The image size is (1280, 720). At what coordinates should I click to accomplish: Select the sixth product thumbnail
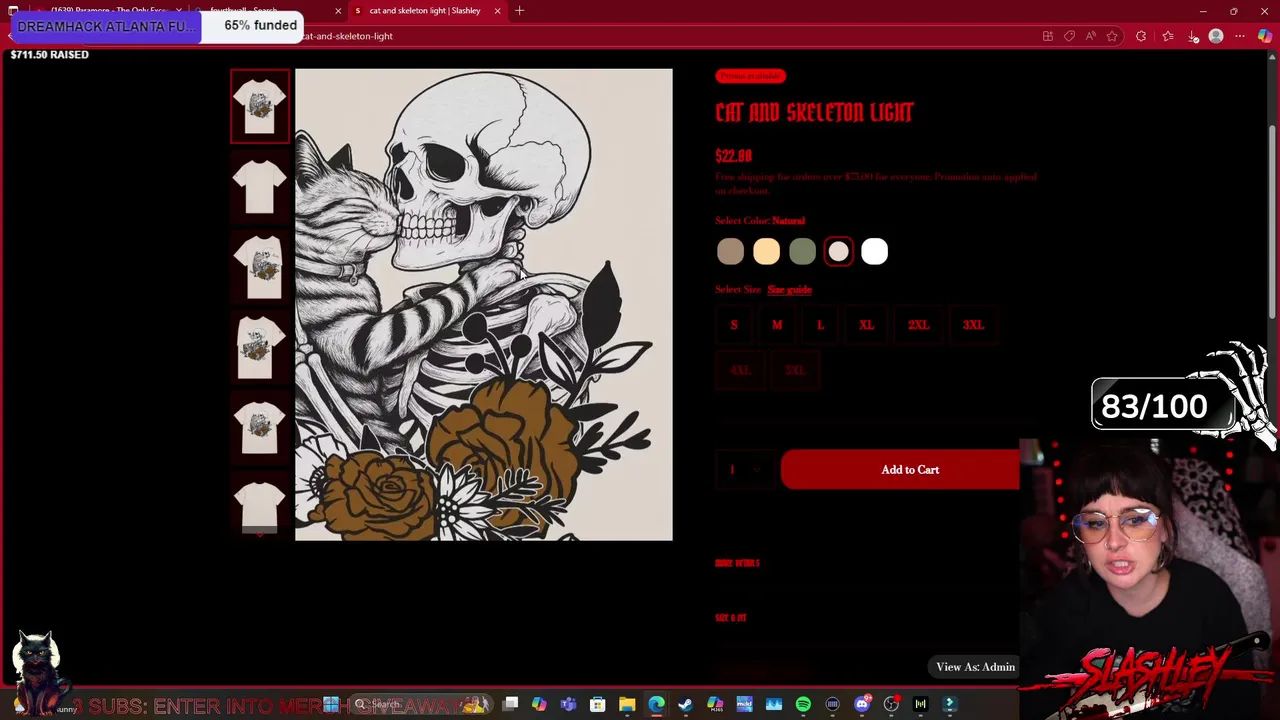pos(260,505)
